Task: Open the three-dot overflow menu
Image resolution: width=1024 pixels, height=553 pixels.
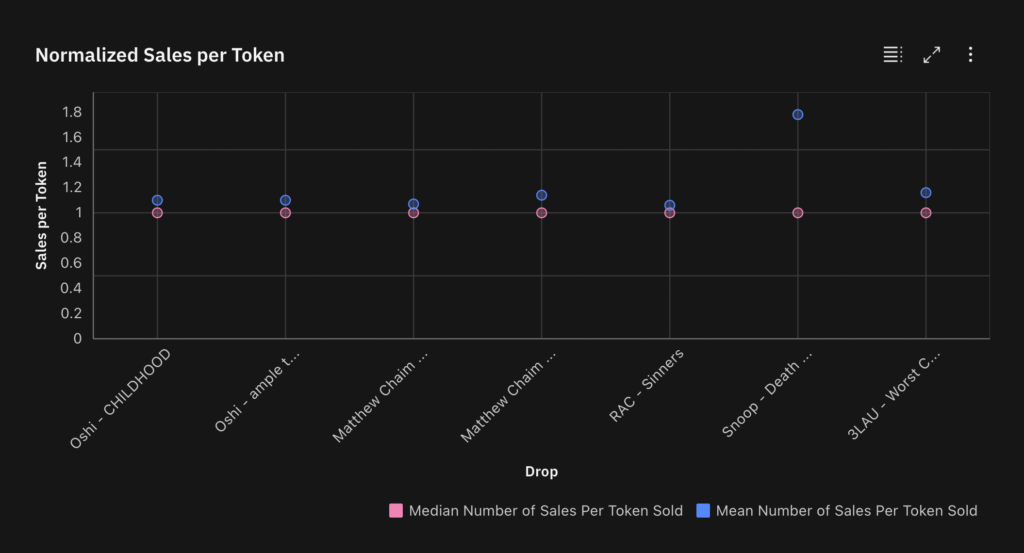Action: tap(970, 55)
